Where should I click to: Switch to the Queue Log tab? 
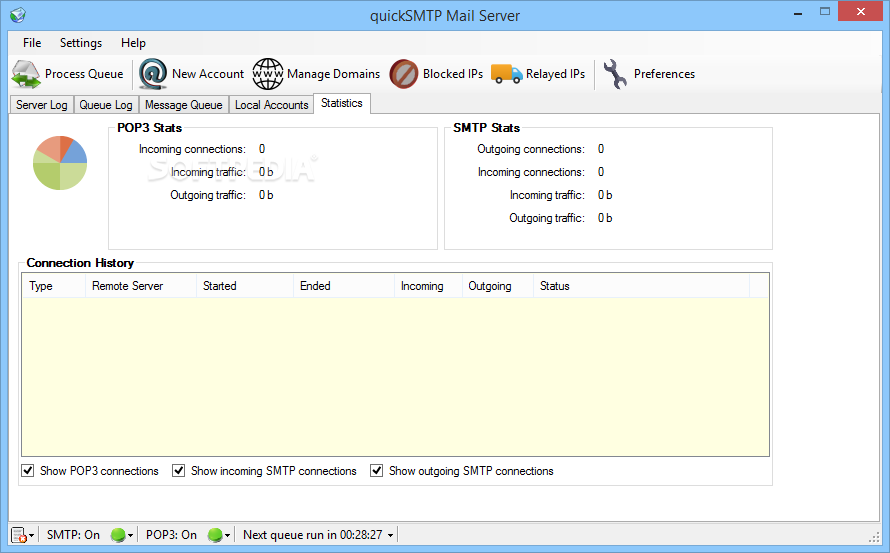106,105
